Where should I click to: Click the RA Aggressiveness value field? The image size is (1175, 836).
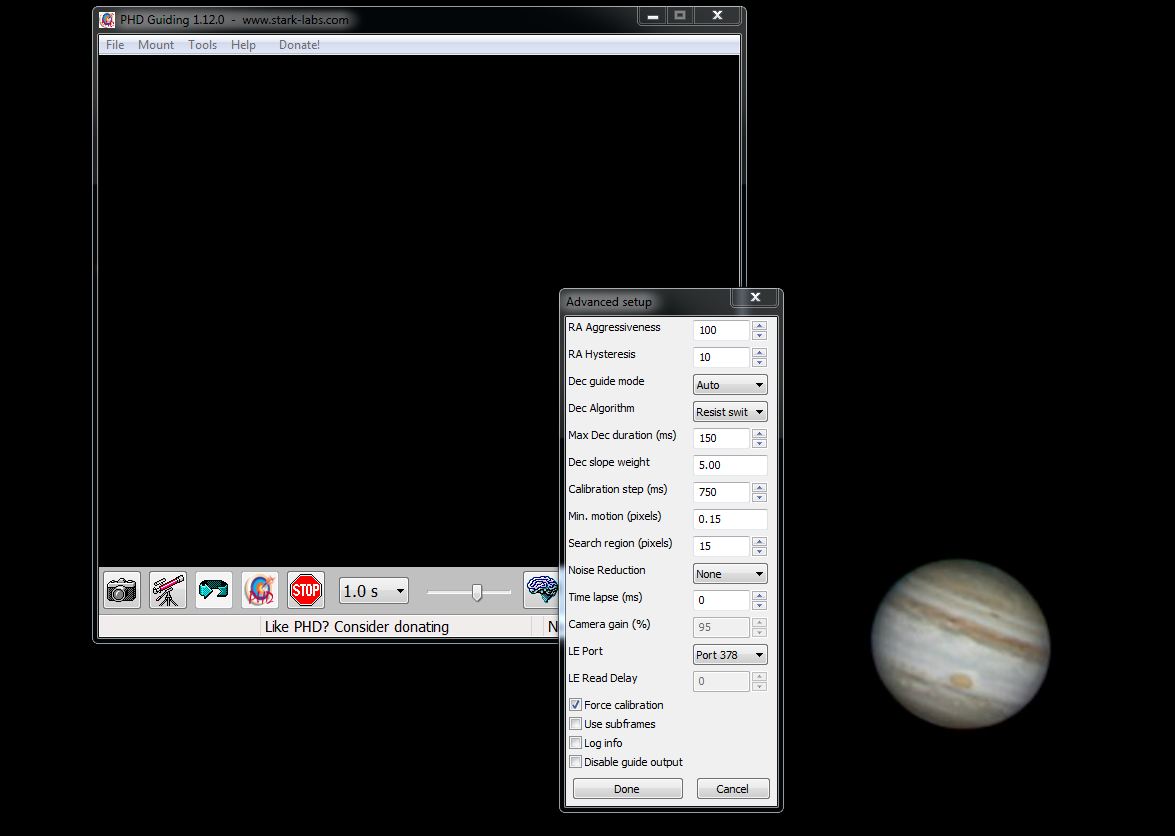[721, 330]
